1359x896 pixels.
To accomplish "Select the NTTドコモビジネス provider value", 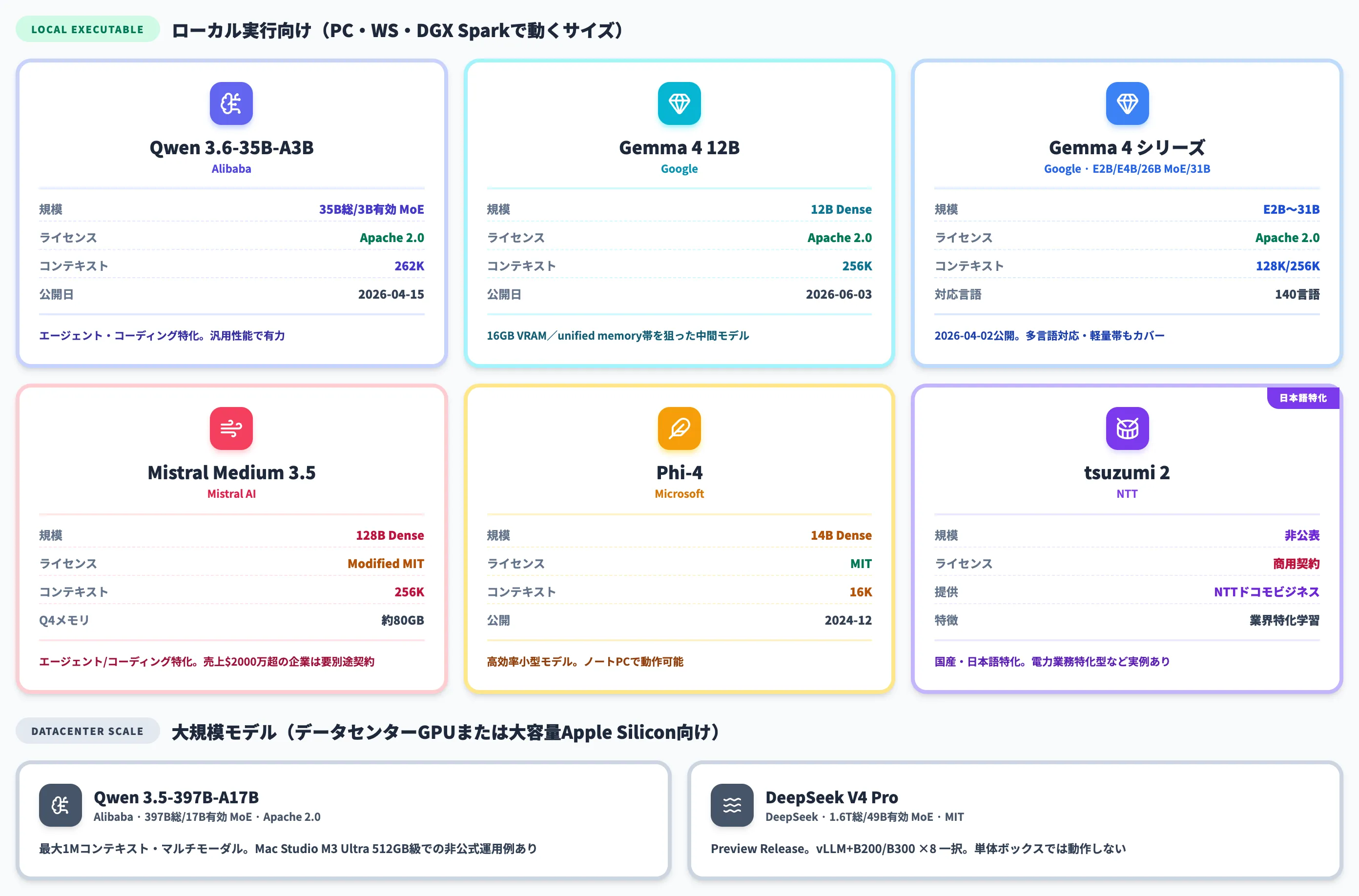I will click(1266, 592).
